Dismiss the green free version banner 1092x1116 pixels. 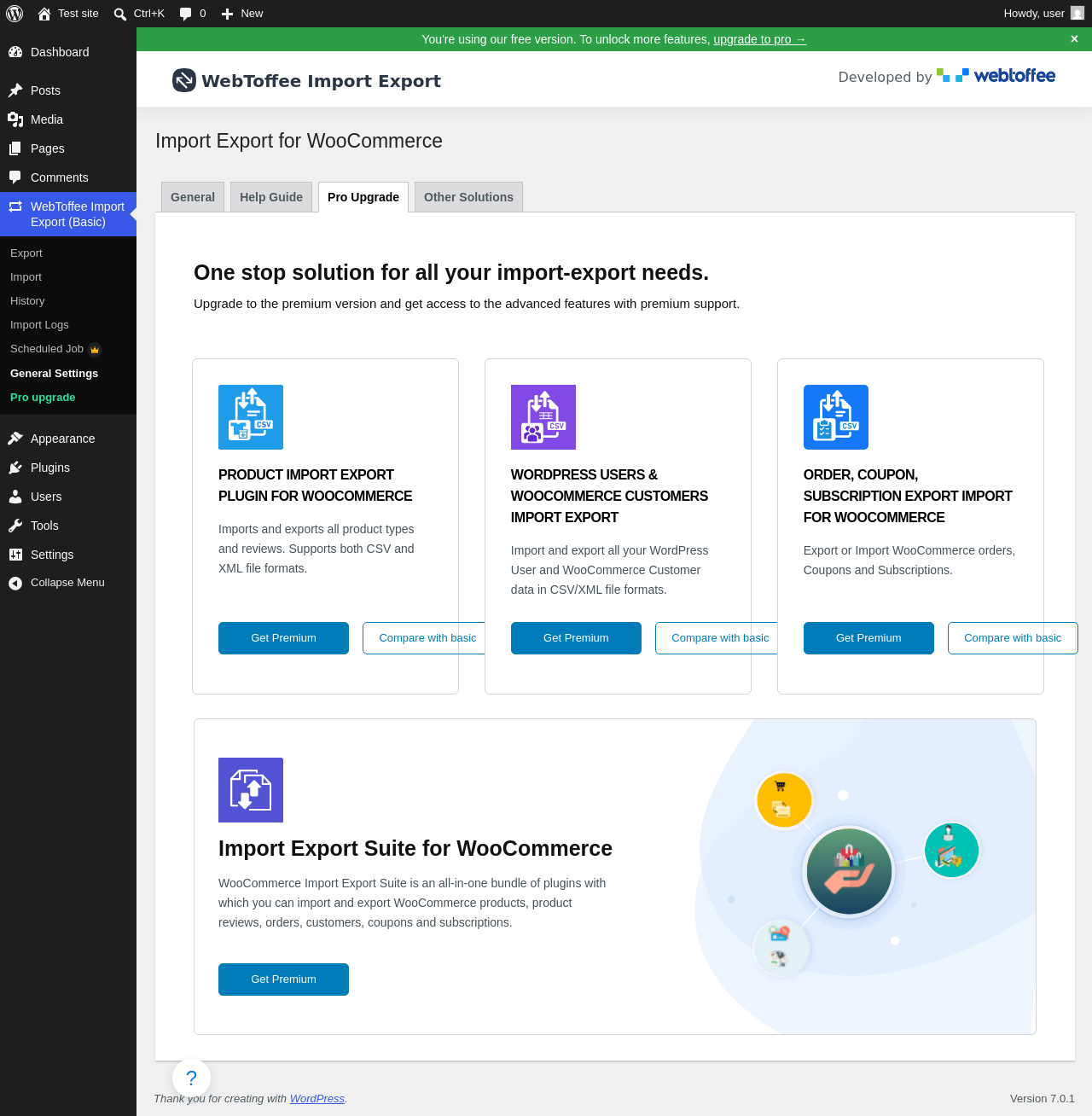point(1074,39)
